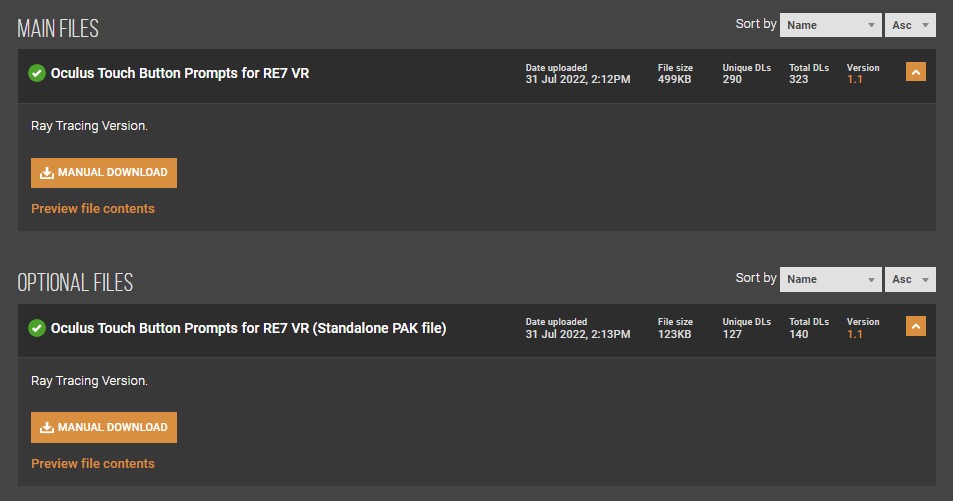953x501 pixels.
Task: Click Manual Download under Main Files
Action: tap(104, 173)
